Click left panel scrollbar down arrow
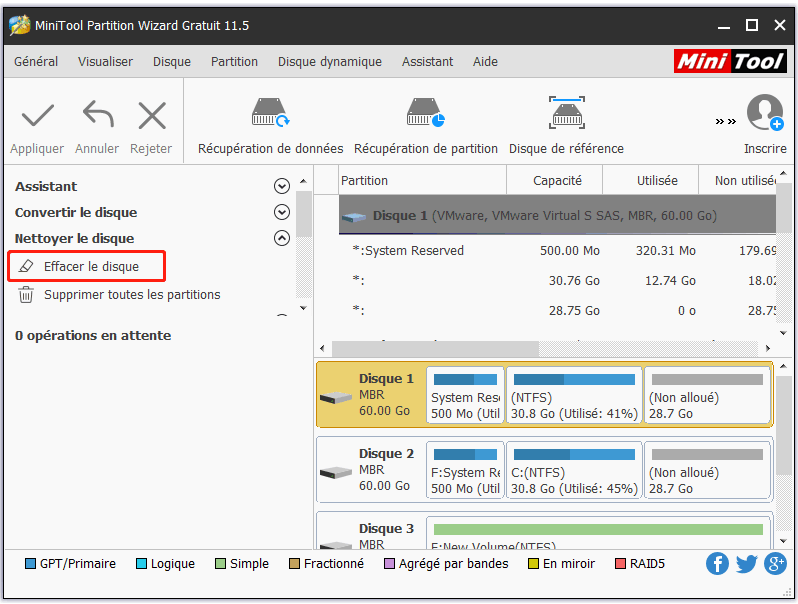This screenshot has height=604, width=798. [x=303, y=308]
